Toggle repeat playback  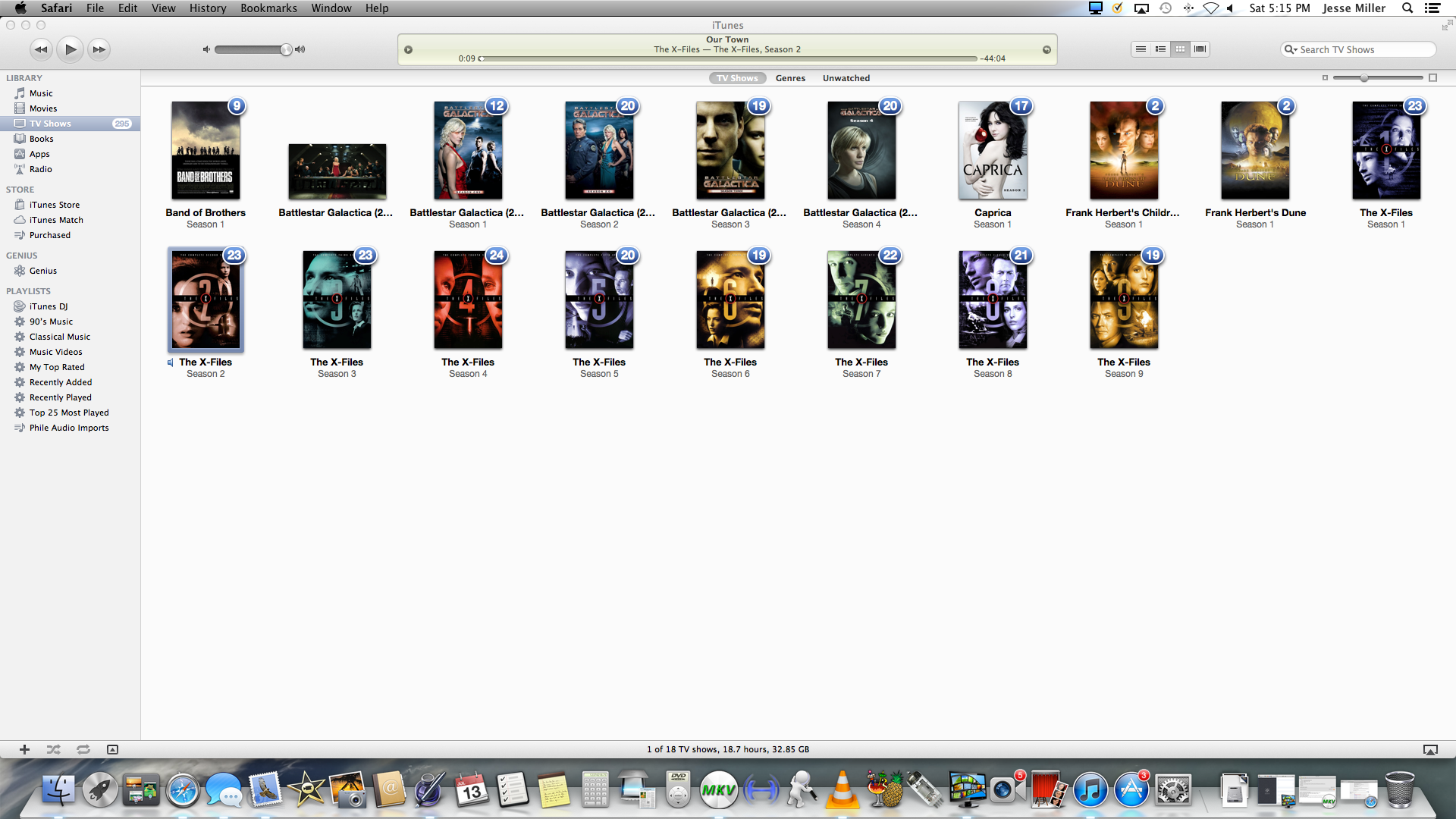pos(83,749)
